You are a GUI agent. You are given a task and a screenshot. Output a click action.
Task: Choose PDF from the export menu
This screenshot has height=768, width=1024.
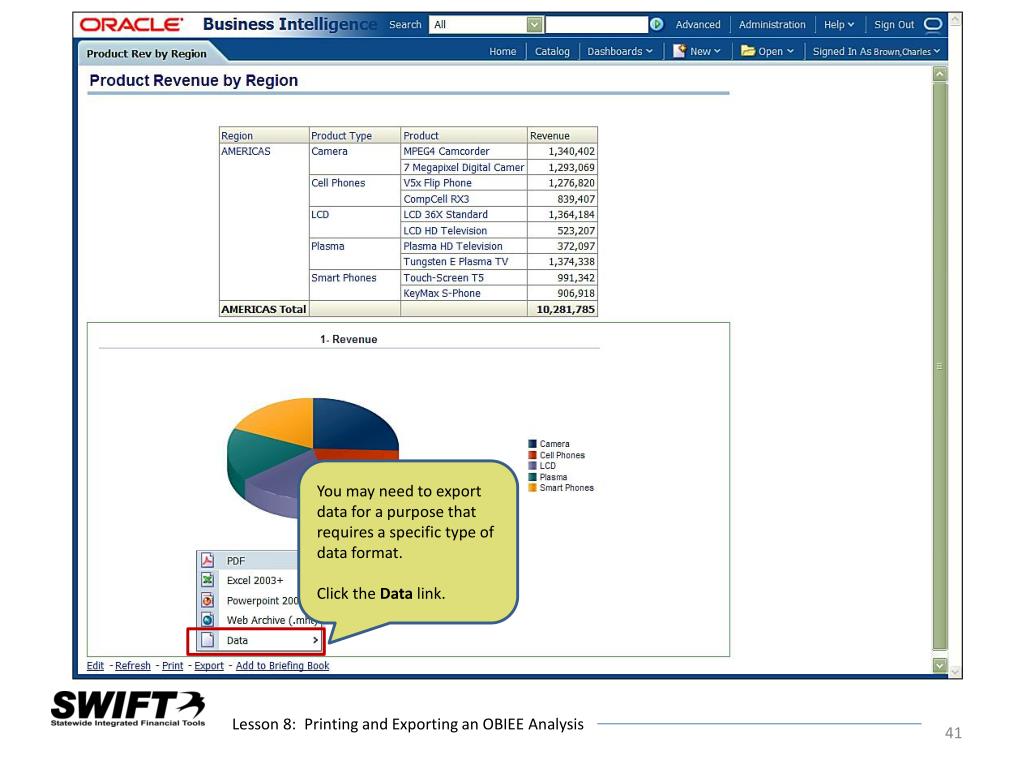(236, 560)
